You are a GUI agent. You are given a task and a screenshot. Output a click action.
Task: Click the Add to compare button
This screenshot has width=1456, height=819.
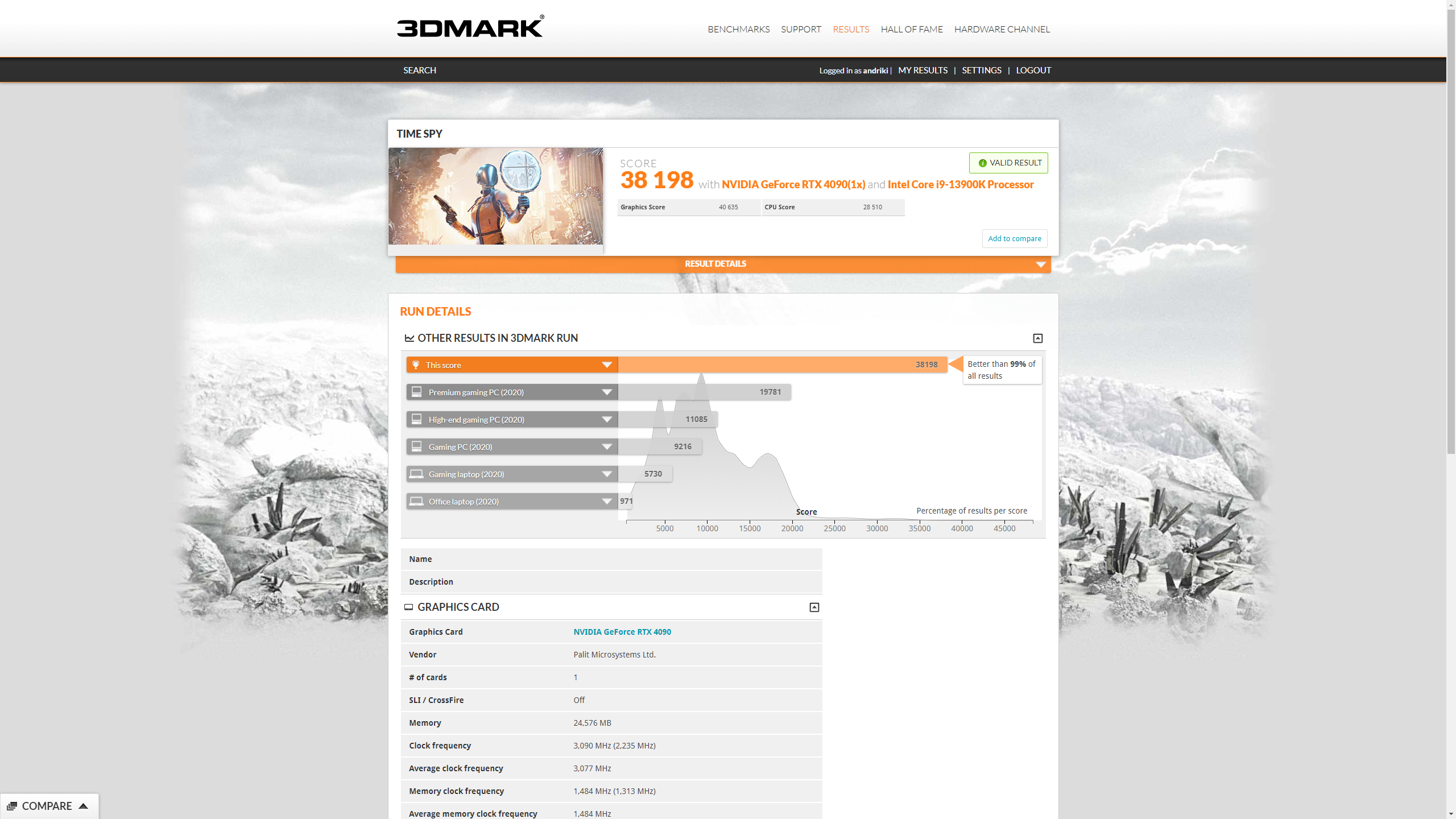pos(1014,238)
